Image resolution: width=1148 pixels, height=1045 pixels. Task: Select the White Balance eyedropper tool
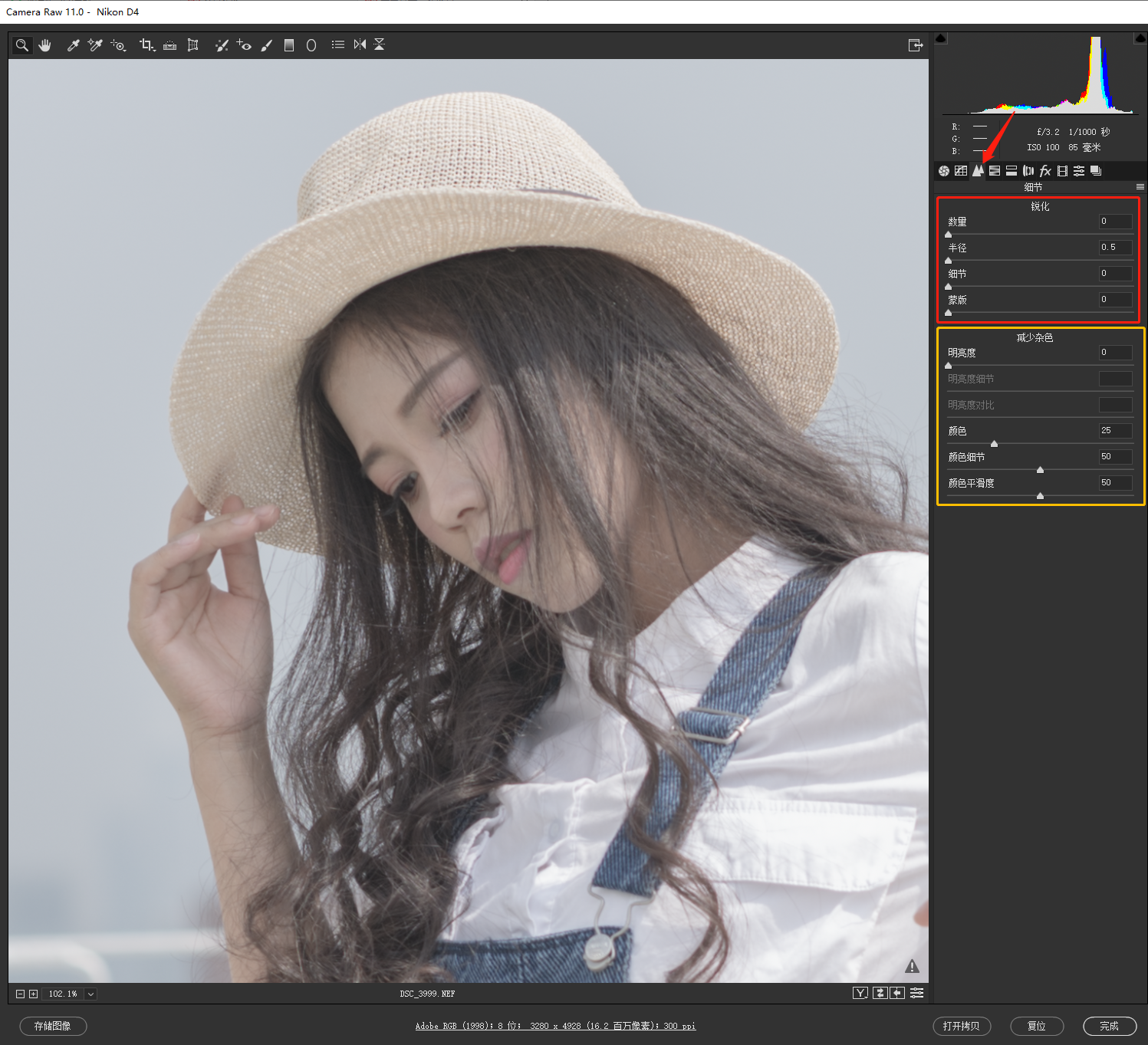74,45
